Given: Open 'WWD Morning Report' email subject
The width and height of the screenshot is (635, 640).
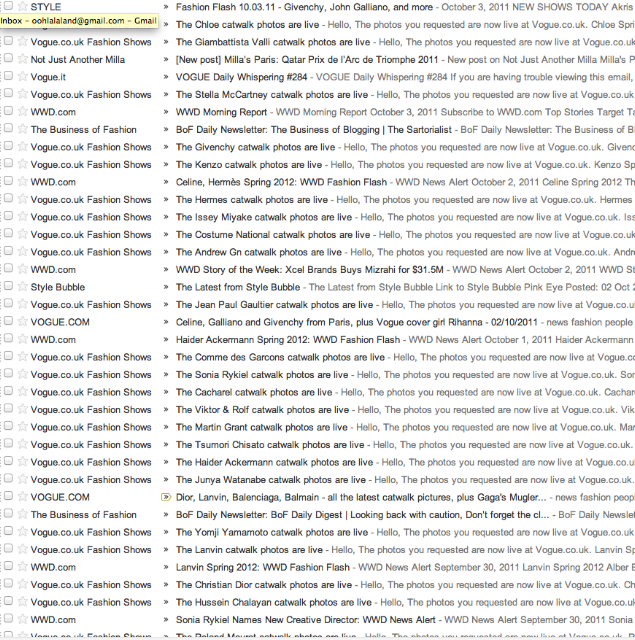Looking at the screenshot, I should point(221,112).
